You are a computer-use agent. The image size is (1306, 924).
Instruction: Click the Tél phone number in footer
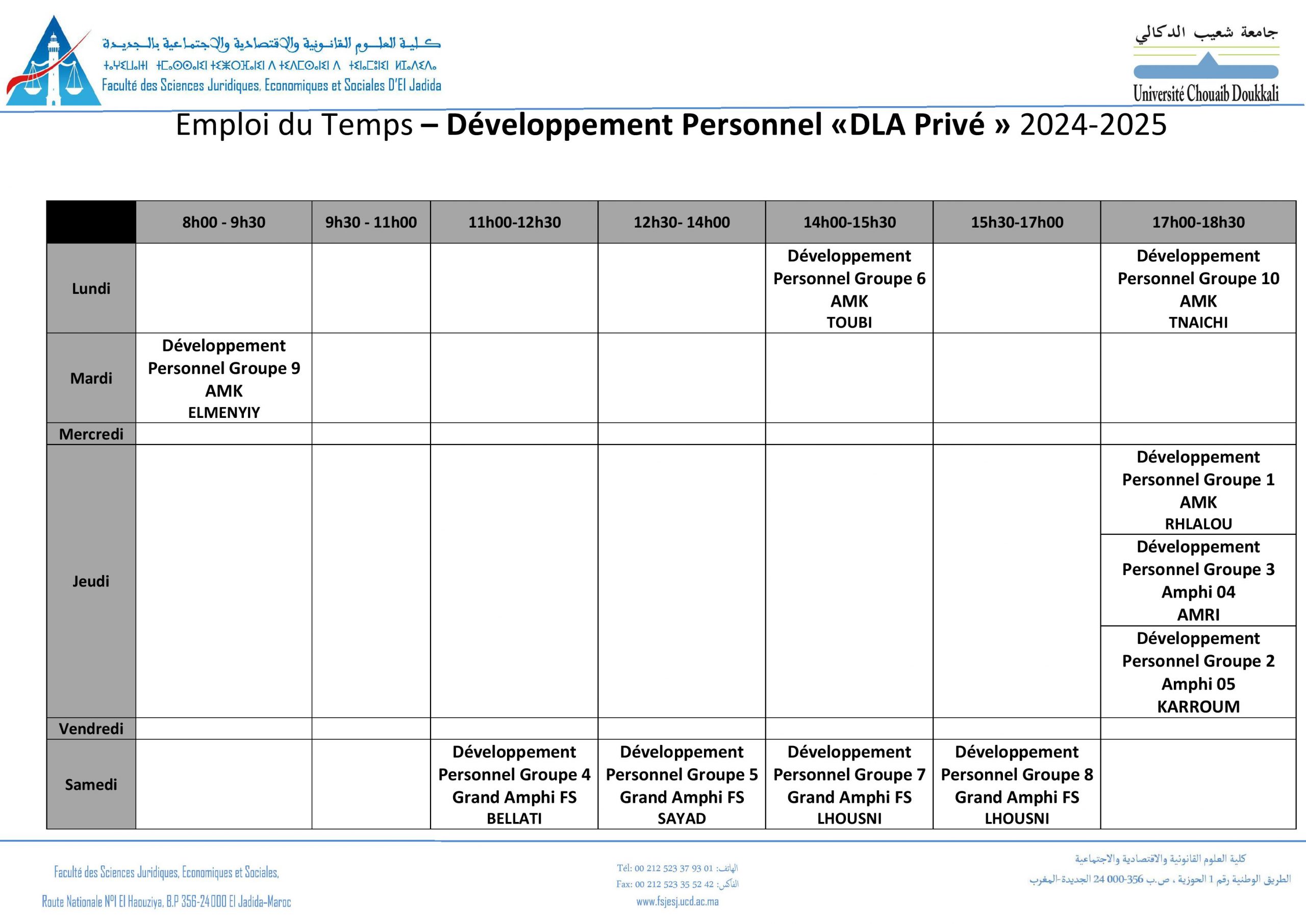(x=677, y=868)
